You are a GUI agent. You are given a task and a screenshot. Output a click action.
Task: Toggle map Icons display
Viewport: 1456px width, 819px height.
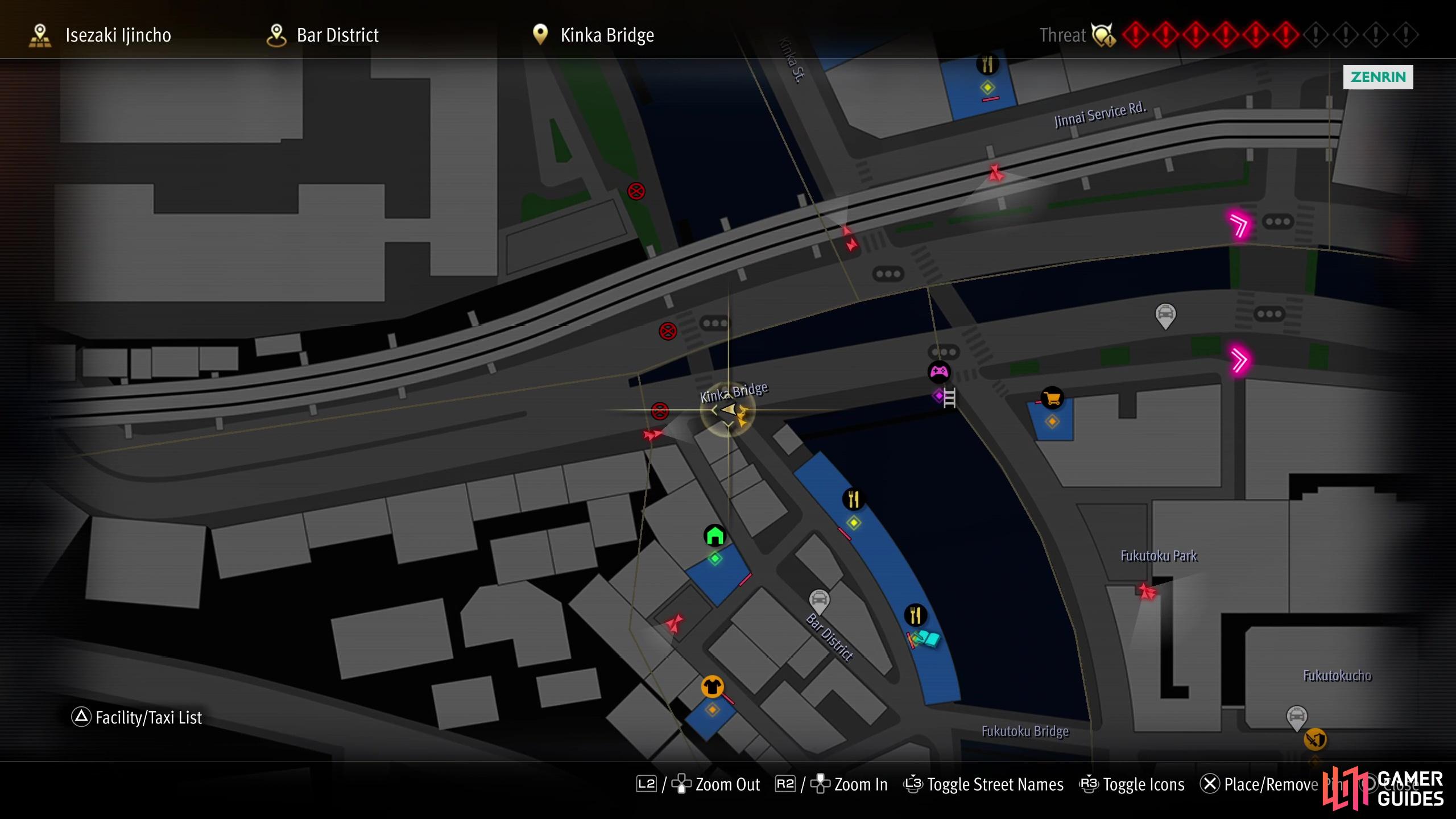click(1132, 784)
